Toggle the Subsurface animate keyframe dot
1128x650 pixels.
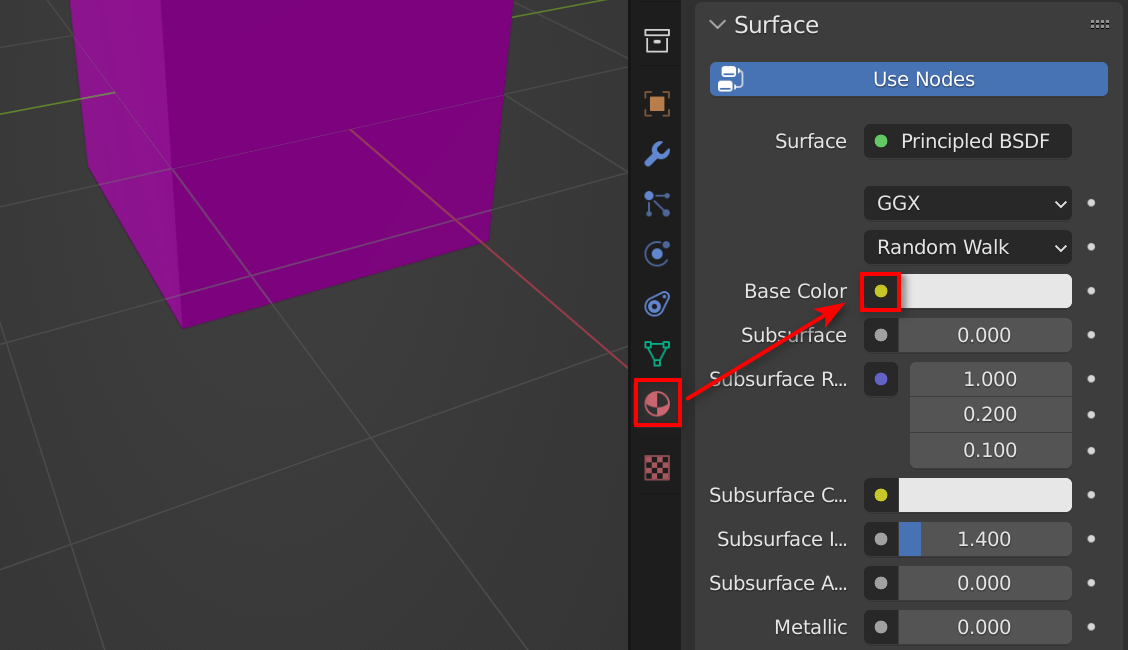tap(1091, 335)
